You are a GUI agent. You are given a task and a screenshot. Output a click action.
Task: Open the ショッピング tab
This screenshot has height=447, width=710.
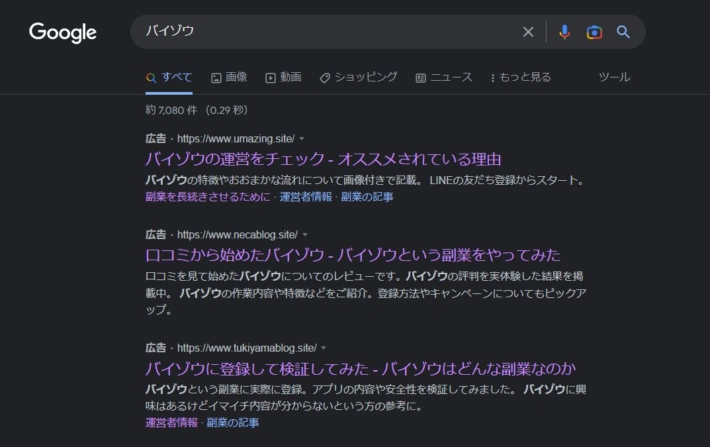coord(359,77)
